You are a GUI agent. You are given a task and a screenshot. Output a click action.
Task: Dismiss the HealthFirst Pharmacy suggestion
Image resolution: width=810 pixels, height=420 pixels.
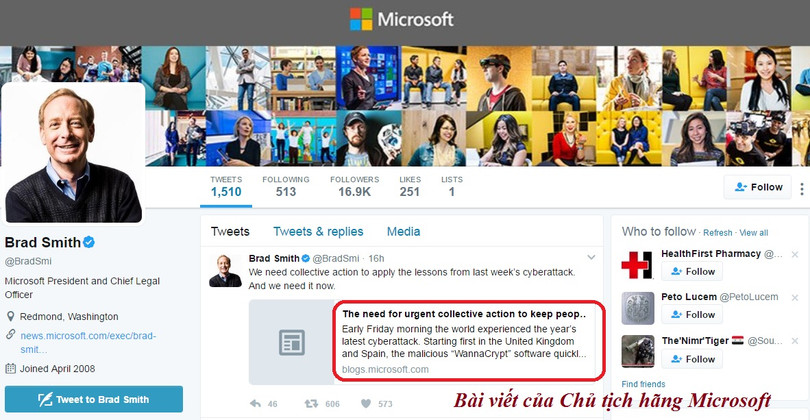[795, 254]
